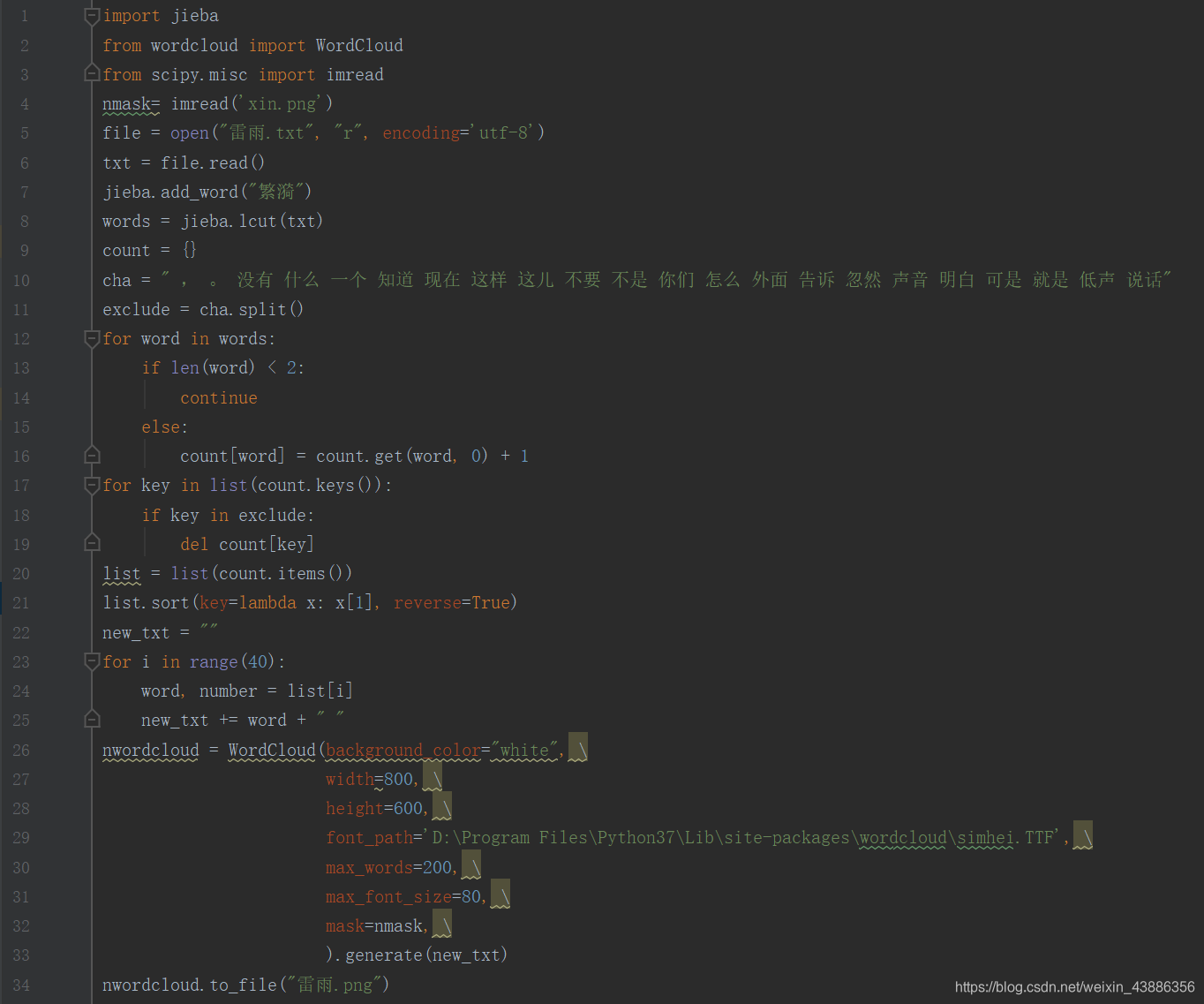Click 'imread' at end of line 3
Image resolution: width=1204 pixels, height=1004 pixels.
click(x=355, y=75)
